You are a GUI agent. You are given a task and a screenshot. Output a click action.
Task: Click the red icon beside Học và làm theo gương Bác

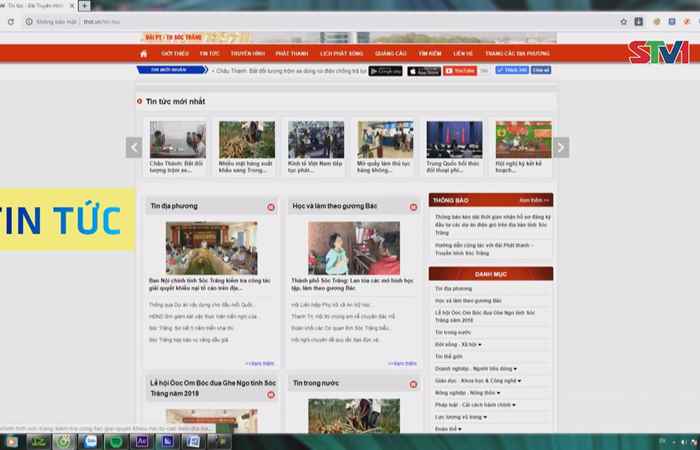point(413,207)
